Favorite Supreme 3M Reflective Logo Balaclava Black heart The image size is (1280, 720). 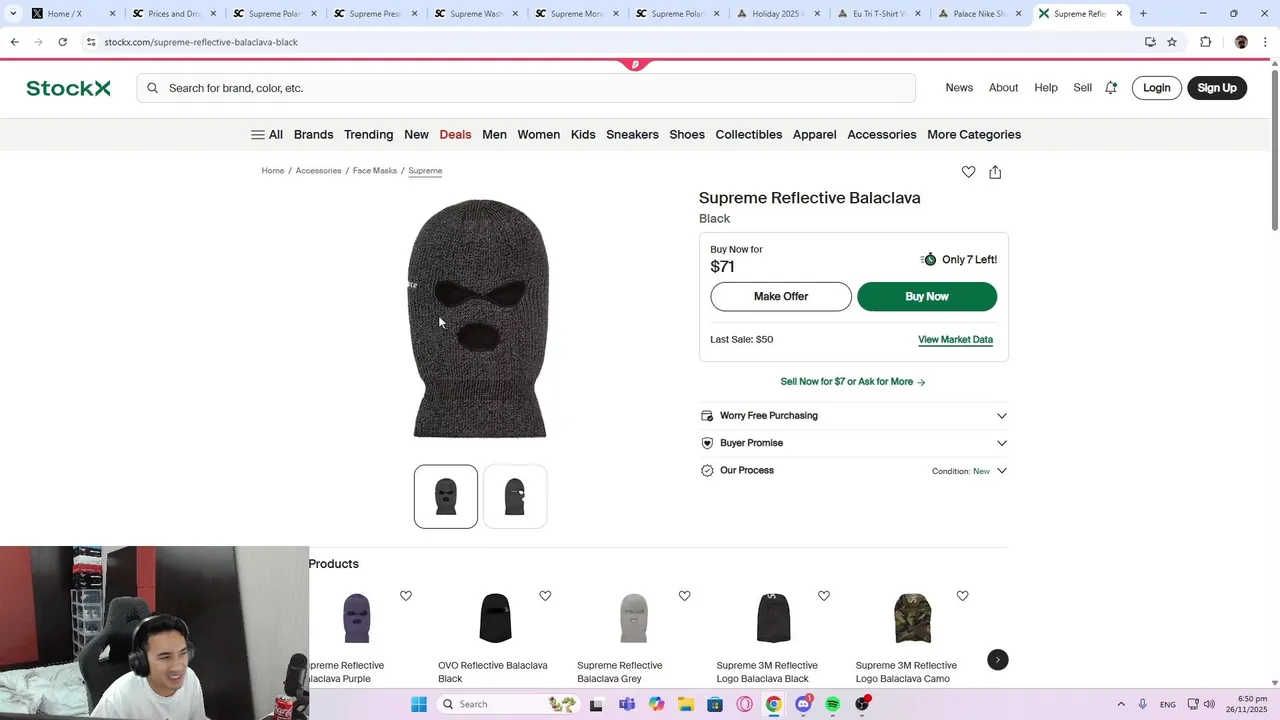[823, 596]
